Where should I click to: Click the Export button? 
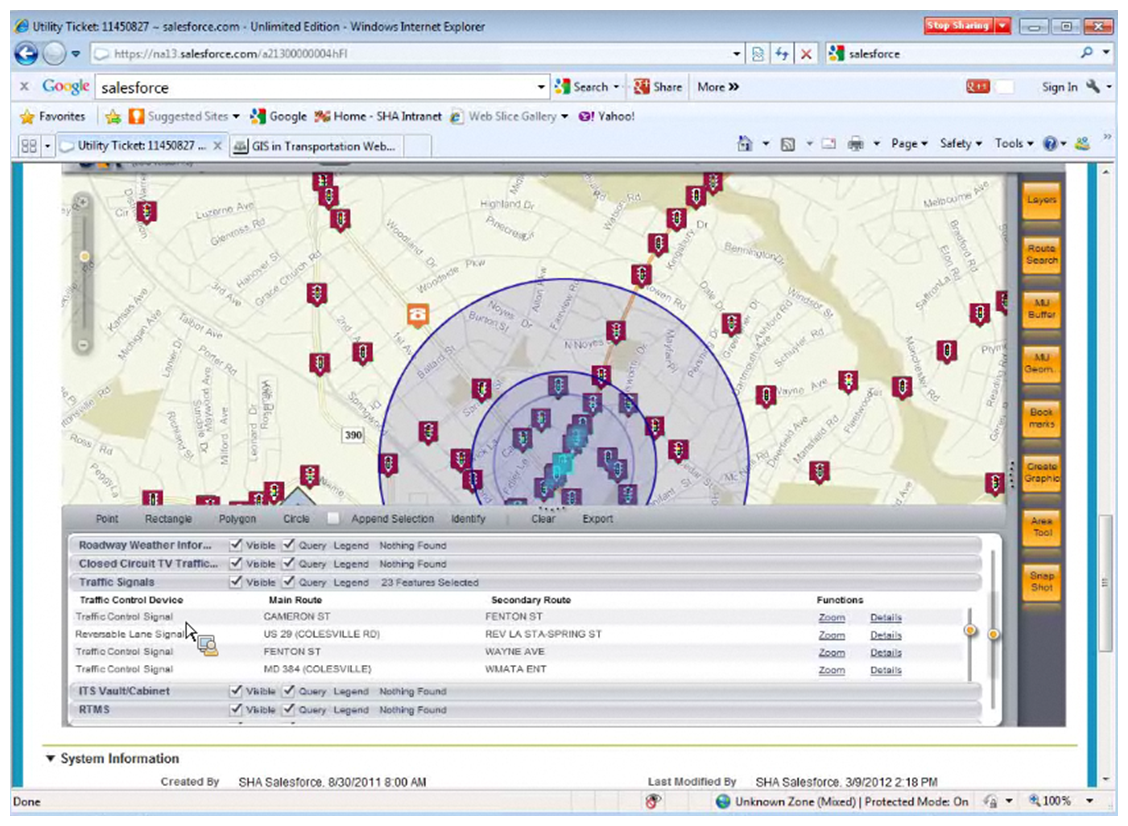click(x=597, y=519)
